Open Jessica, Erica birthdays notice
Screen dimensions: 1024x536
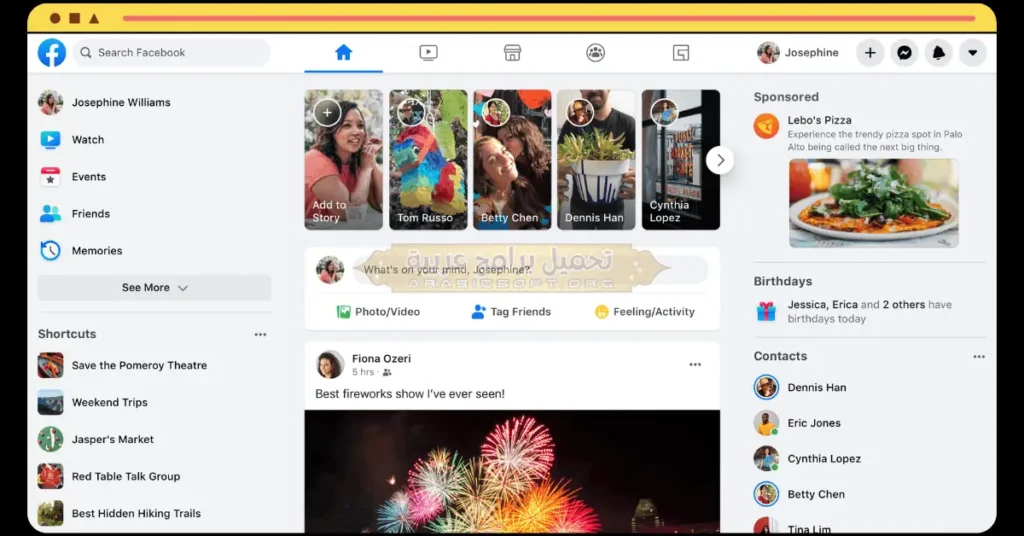[869, 311]
